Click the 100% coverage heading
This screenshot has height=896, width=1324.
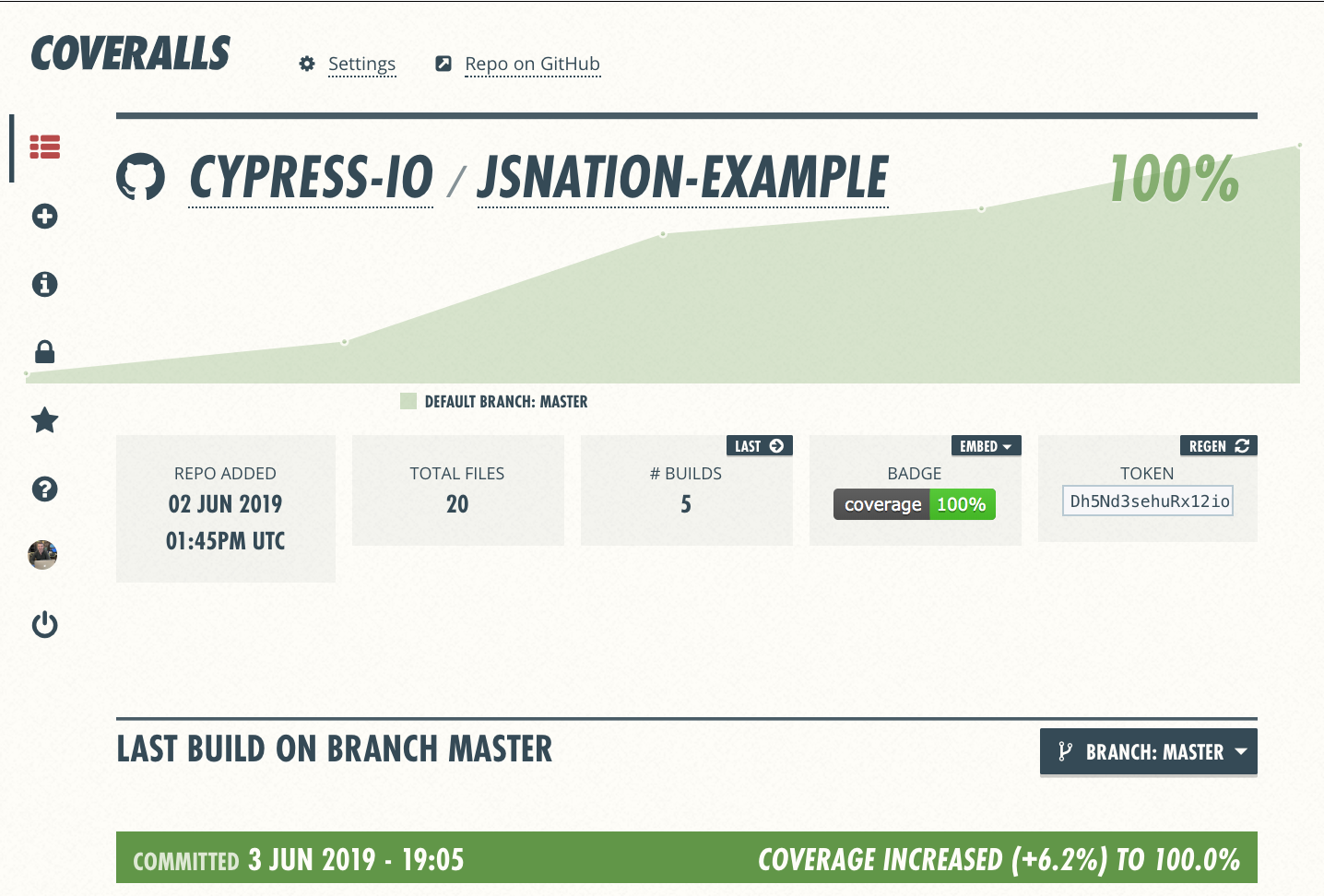coord(1175,179)
